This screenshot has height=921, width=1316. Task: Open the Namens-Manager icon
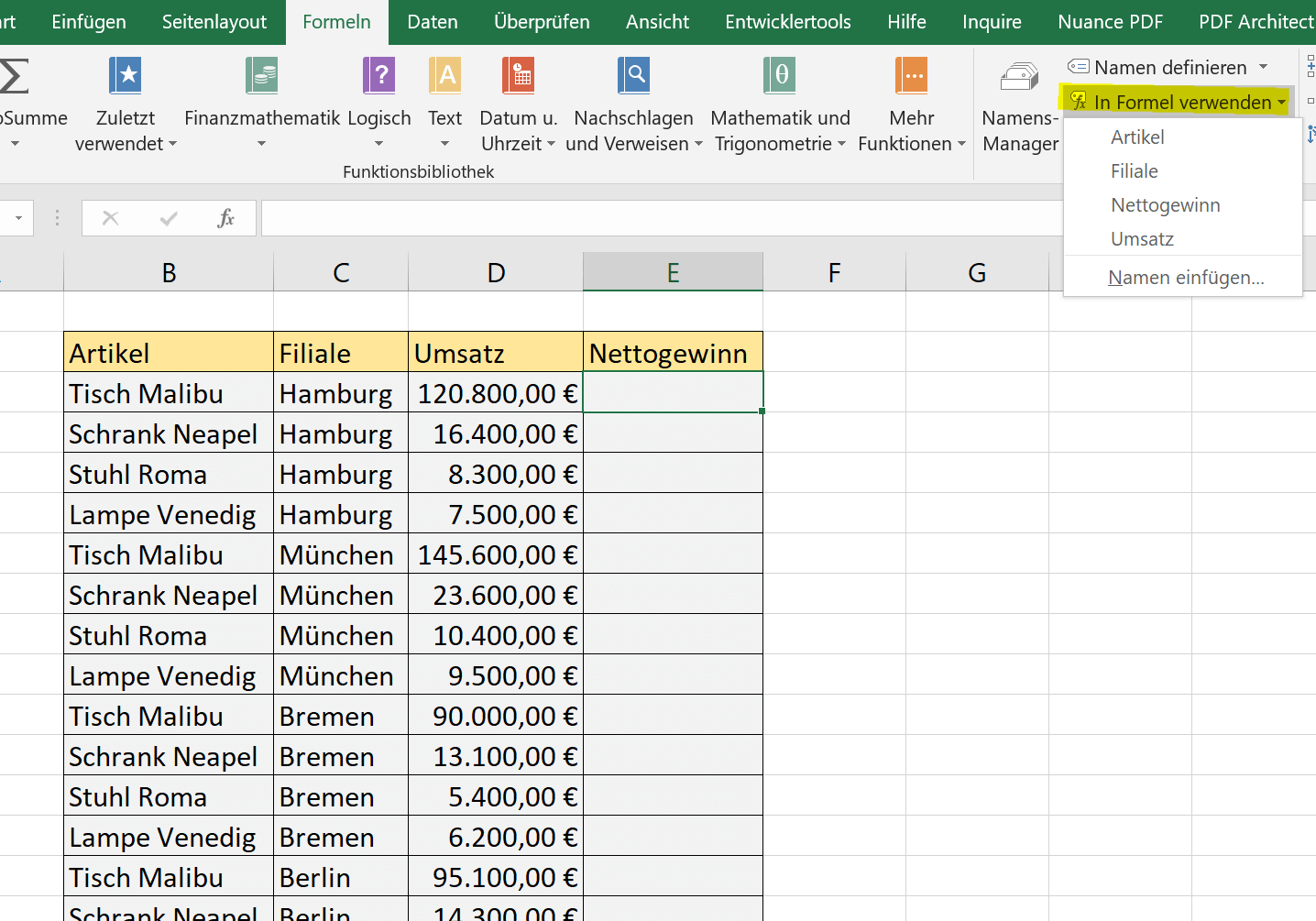1020,76
